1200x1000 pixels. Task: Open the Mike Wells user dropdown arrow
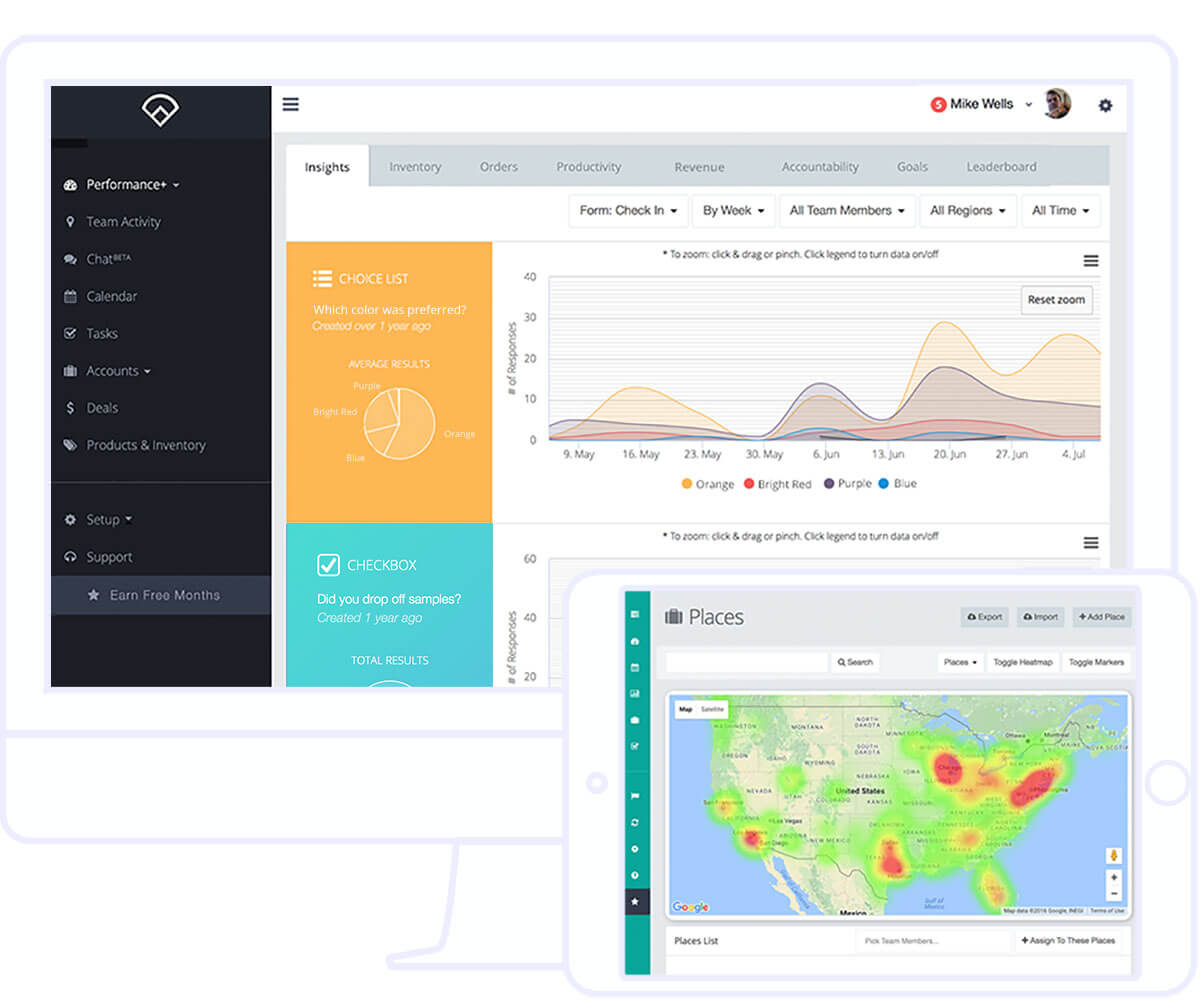click(x=1029, y=105)
